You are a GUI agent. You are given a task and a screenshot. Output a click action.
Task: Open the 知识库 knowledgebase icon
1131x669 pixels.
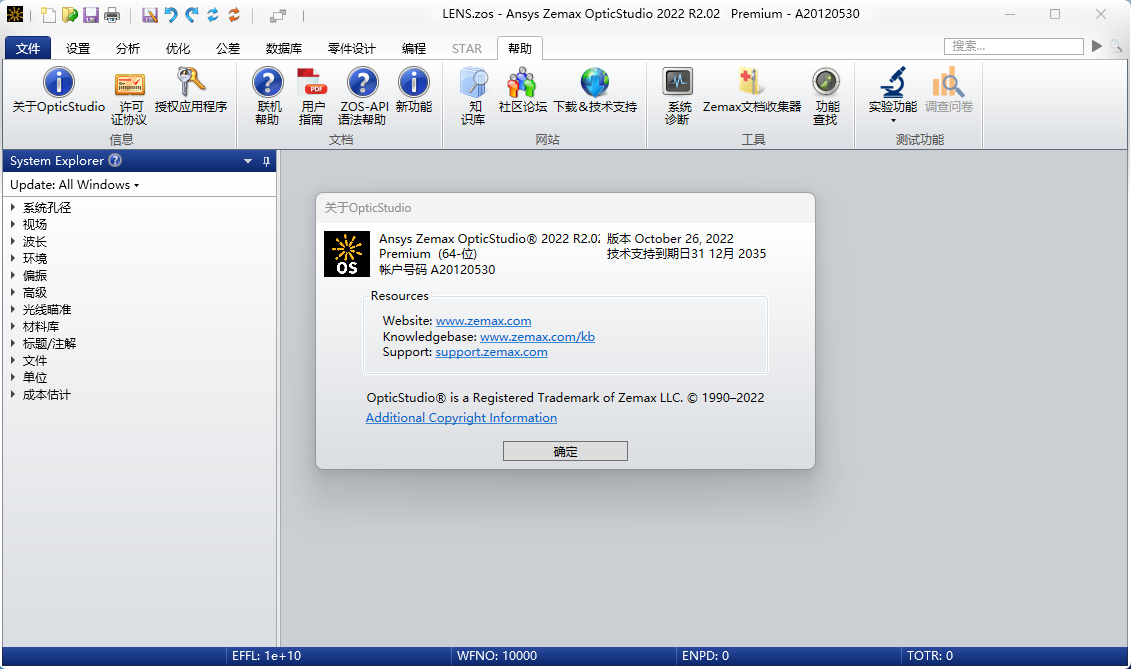pyautogui.click(x=474, y=96)
